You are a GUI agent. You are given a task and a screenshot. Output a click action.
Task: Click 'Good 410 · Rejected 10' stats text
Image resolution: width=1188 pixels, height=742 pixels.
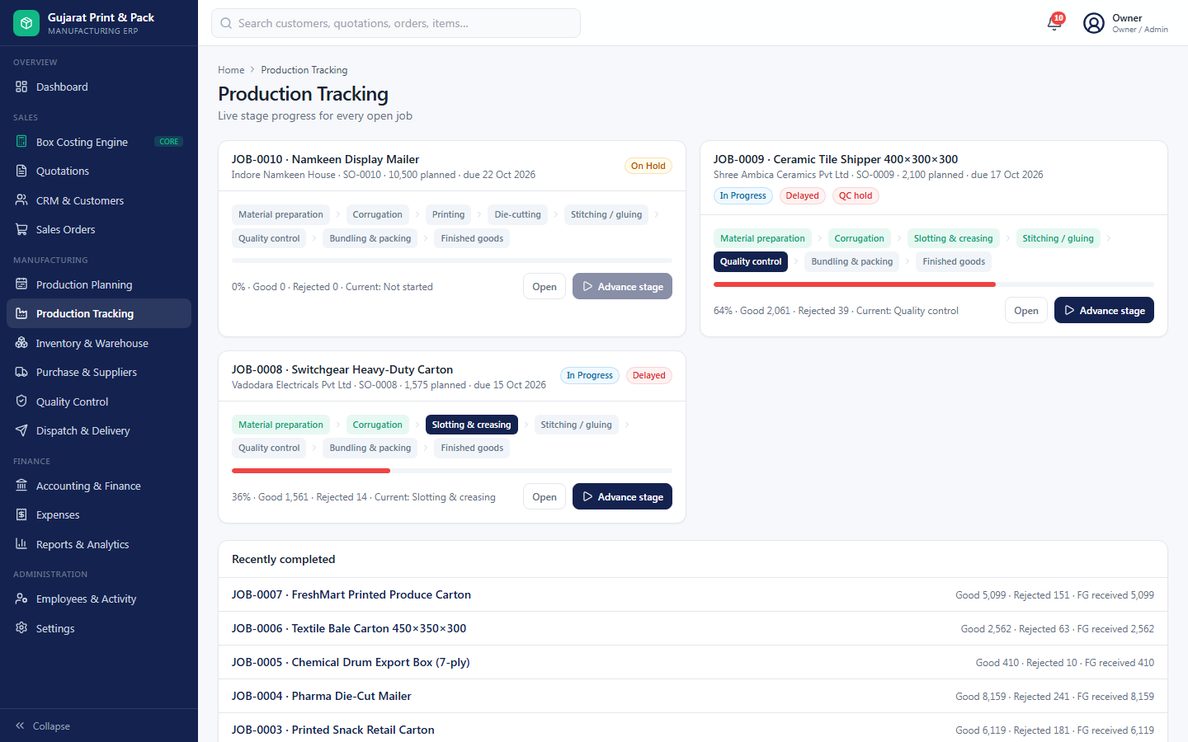point(1026,662)
